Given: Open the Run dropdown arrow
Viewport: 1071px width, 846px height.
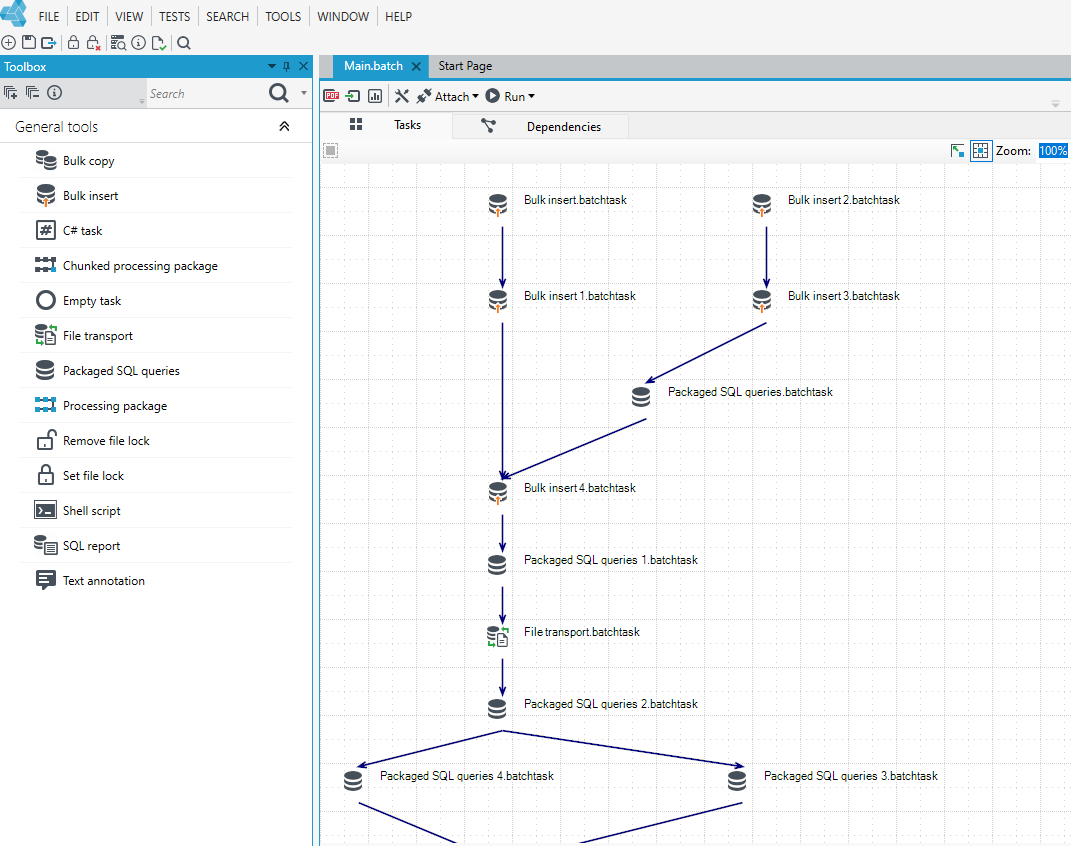Looking at the screenshot, I should tap(531, 96).
